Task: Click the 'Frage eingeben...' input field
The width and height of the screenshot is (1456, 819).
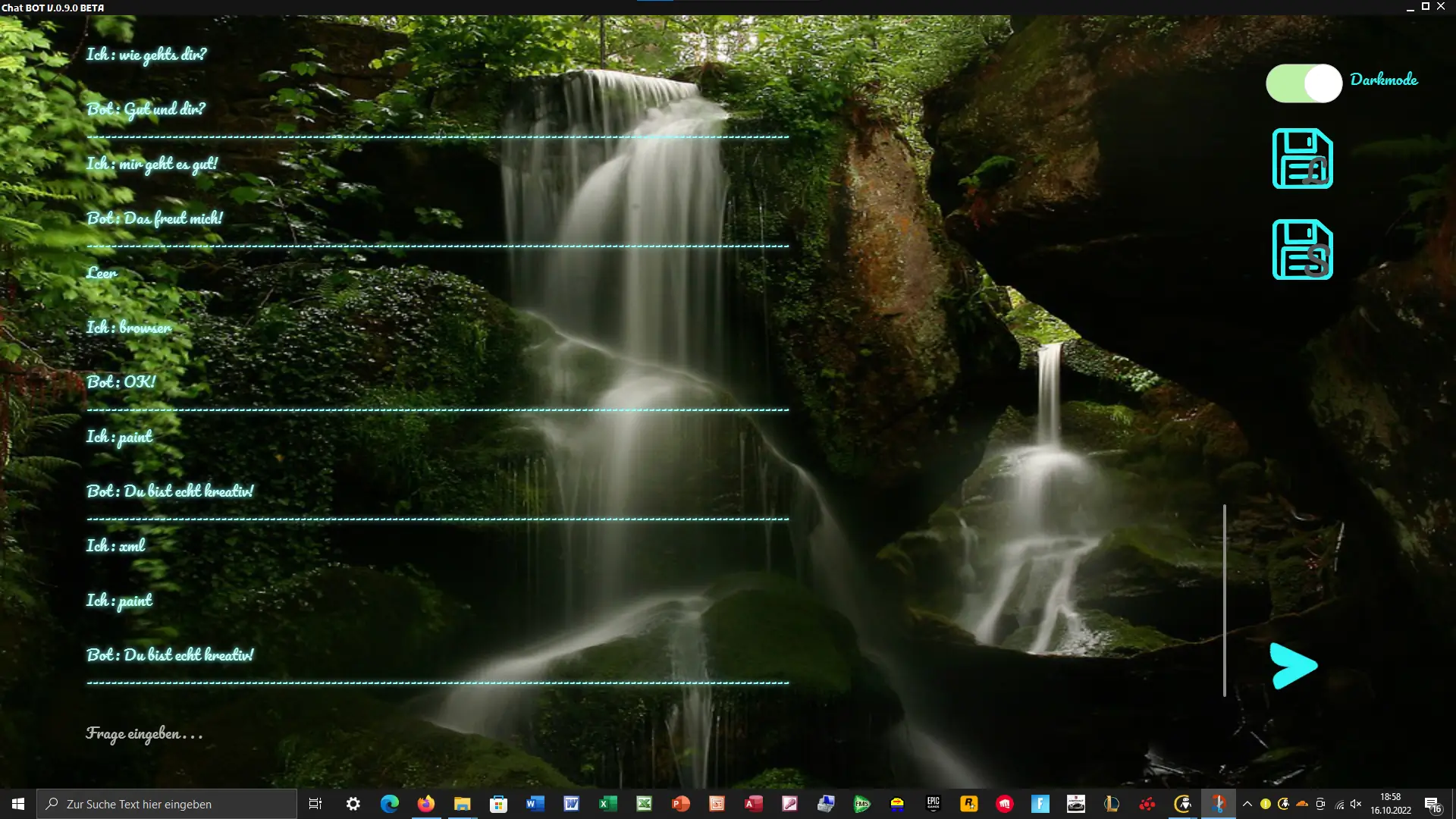Action: tap(144, 733)
